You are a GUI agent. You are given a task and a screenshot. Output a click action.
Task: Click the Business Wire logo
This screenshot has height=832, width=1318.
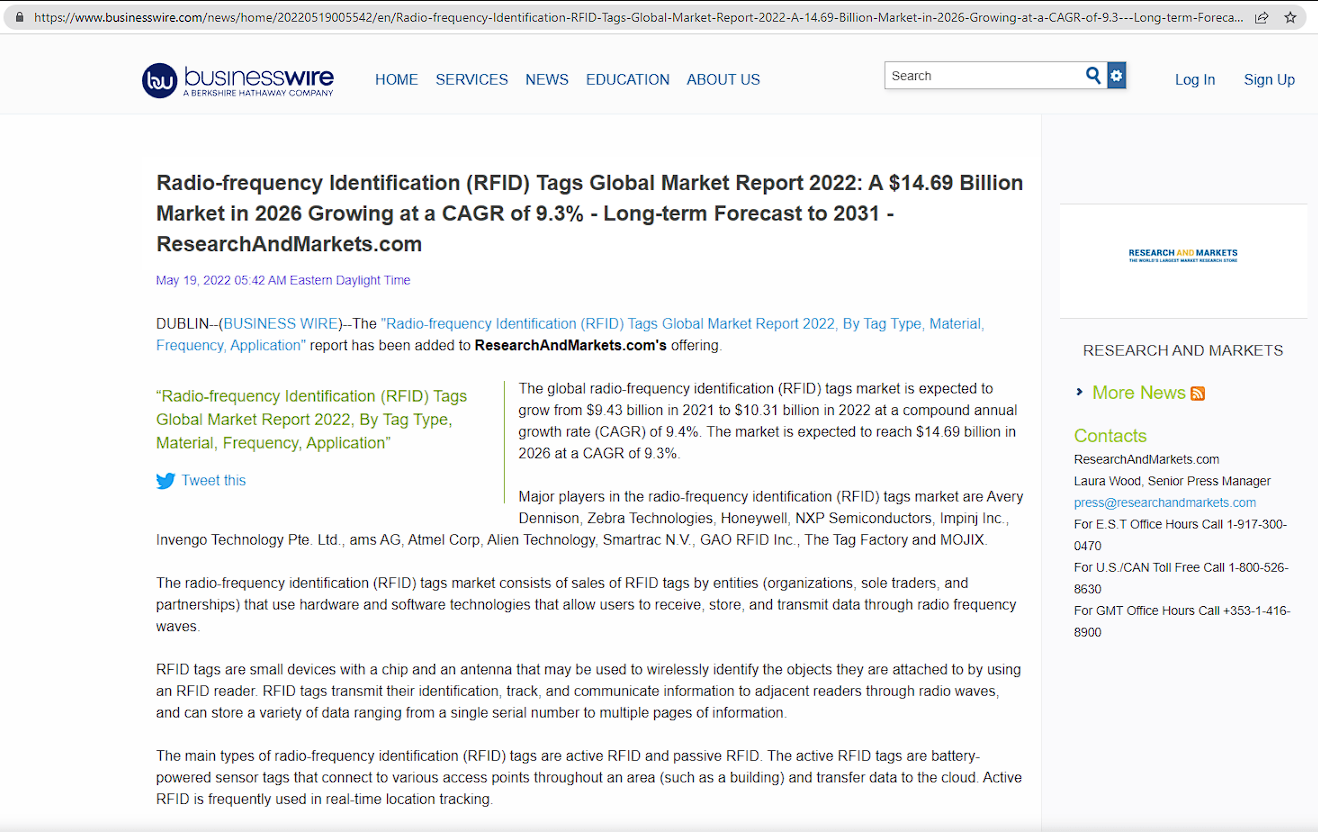238,80
